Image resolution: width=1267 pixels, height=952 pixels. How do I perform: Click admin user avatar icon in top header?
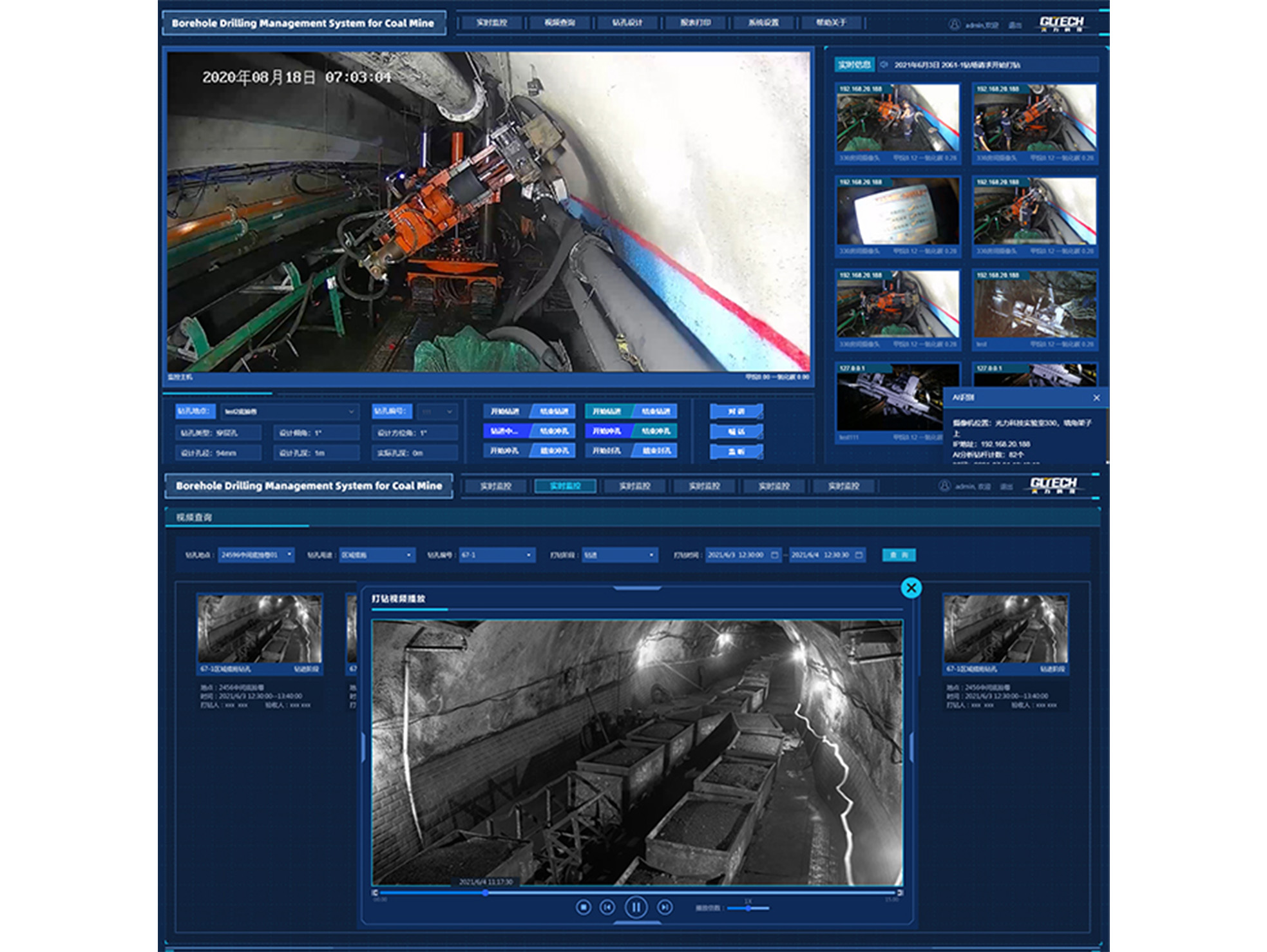(954, 24)
